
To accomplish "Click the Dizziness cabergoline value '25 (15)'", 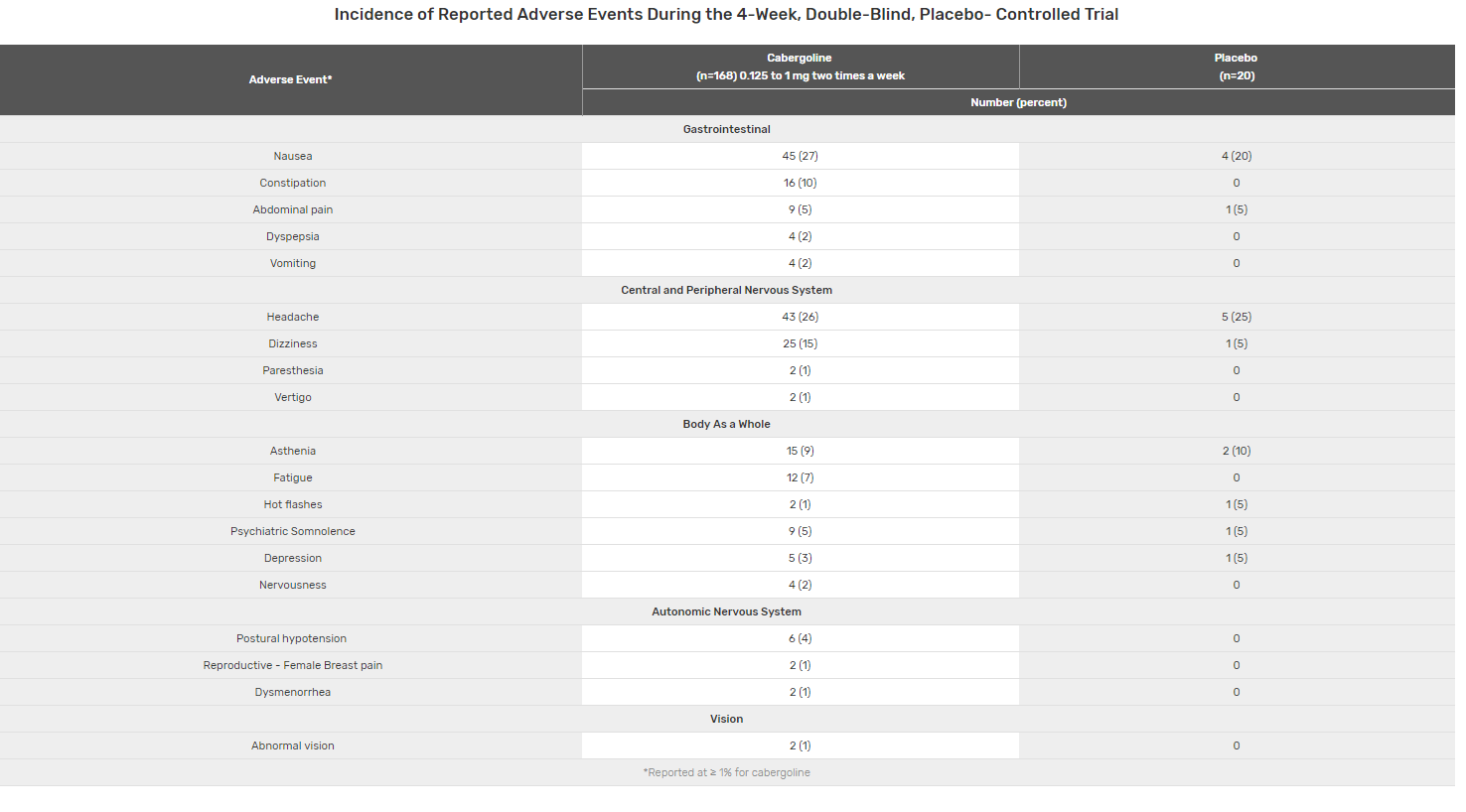I will [801, 343].
